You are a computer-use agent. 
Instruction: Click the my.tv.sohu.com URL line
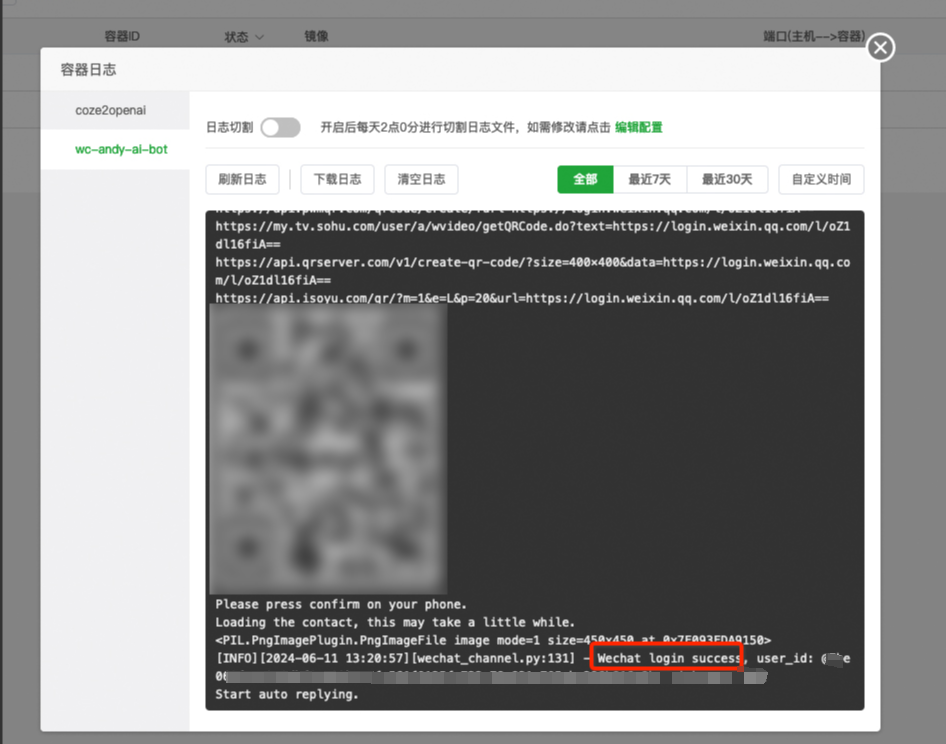tap(533, 235)
